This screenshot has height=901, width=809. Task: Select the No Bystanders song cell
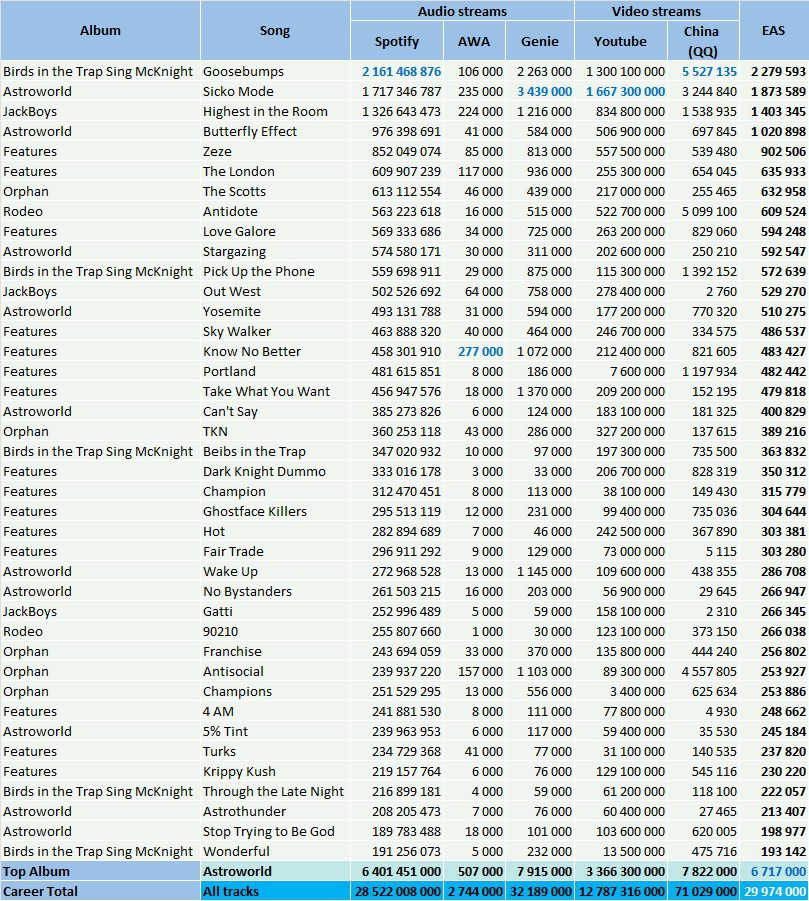pyautogui.click(x=275, y=591)
